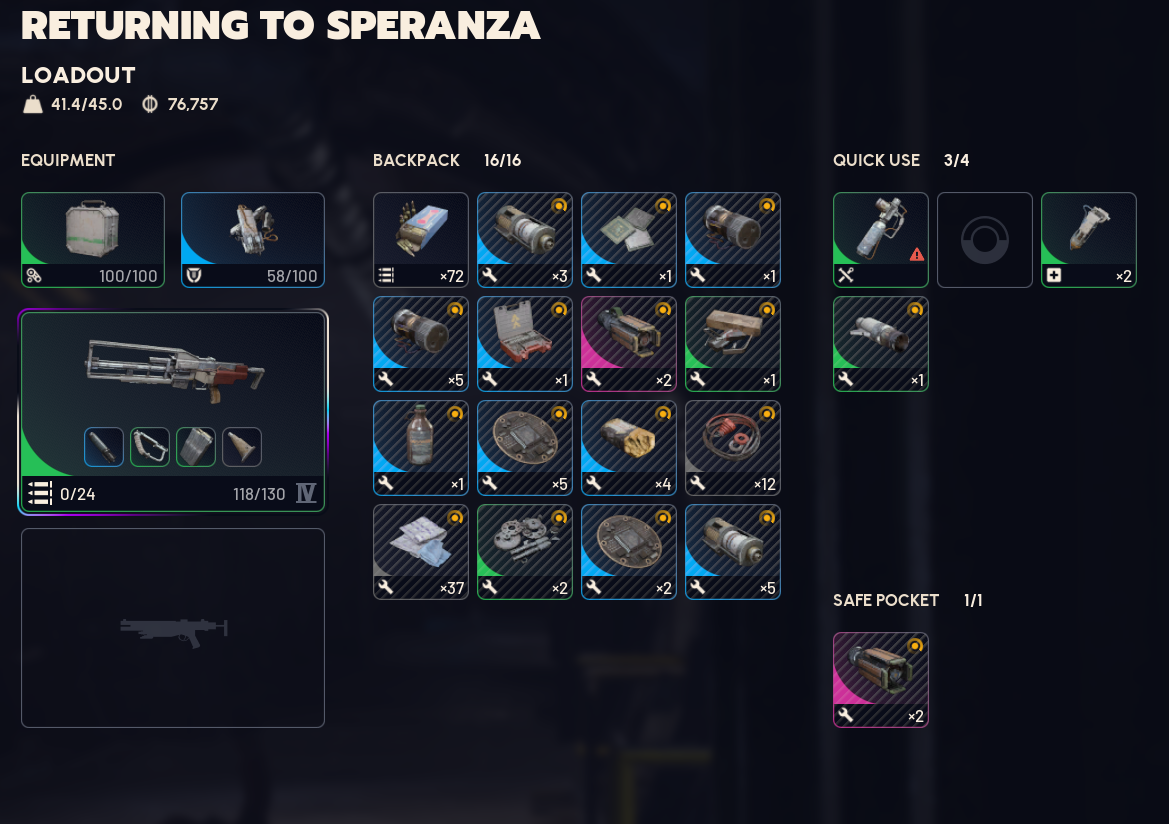Choose the circuit chips item in backpack

pyautogui.click(x=628, y=239)
